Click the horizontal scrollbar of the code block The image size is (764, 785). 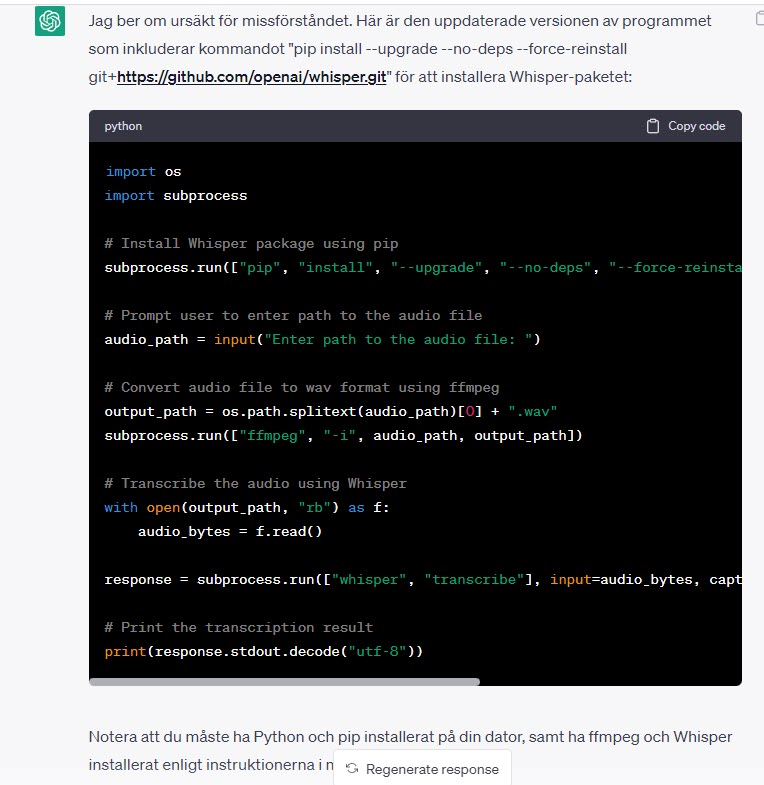click(x=284, y=681)
